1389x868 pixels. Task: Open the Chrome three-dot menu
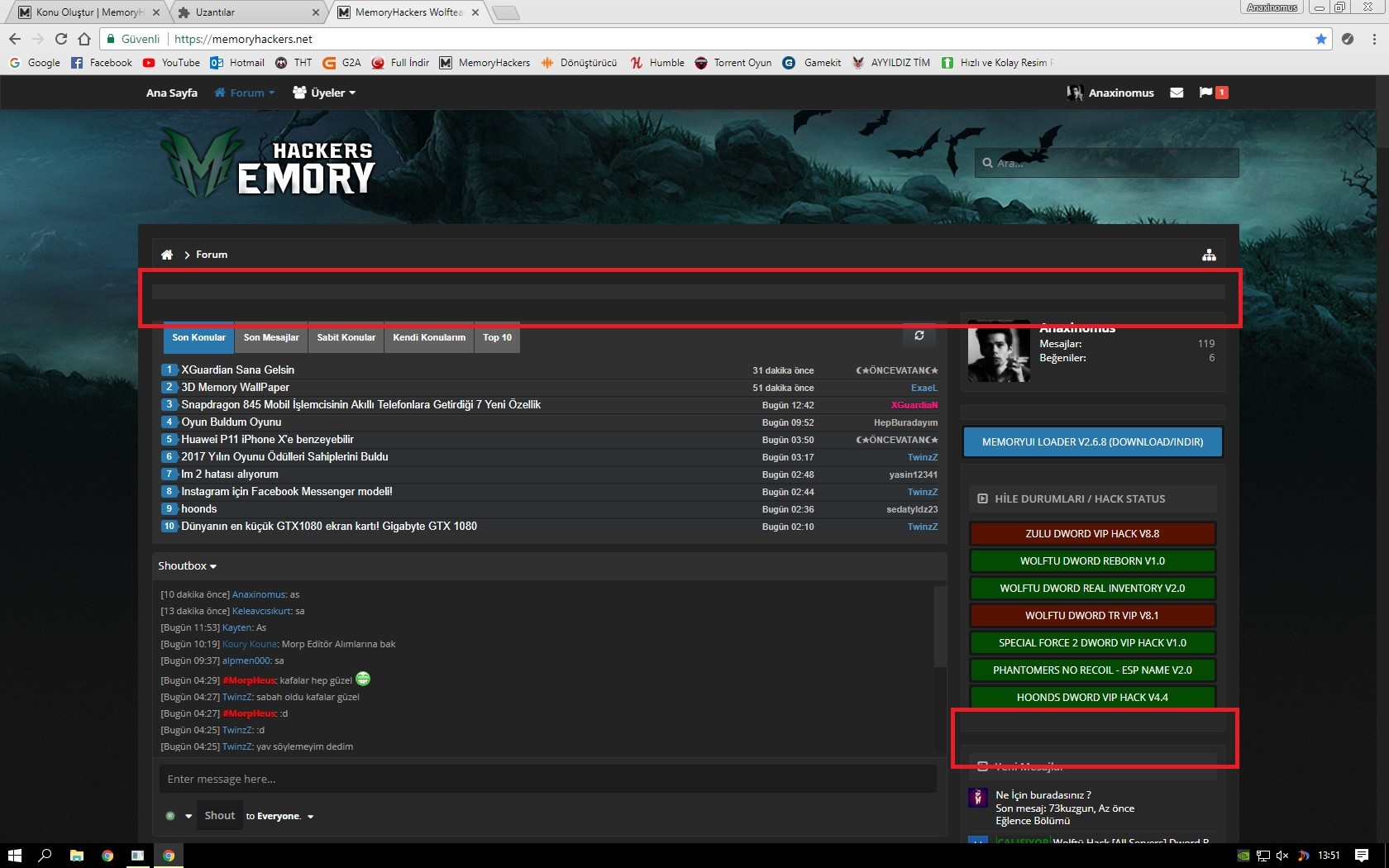point(1374,39)
